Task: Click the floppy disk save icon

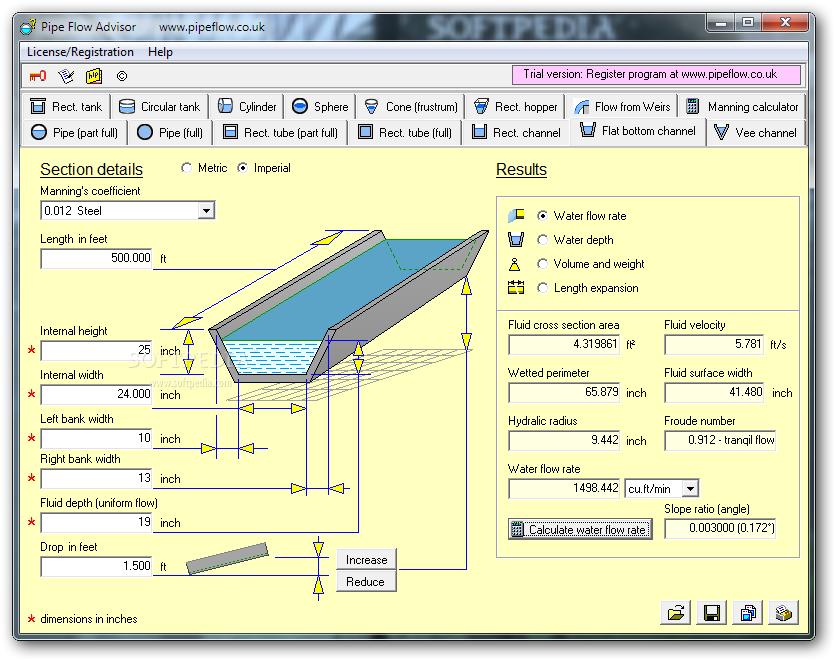Action: click(712, 612)
